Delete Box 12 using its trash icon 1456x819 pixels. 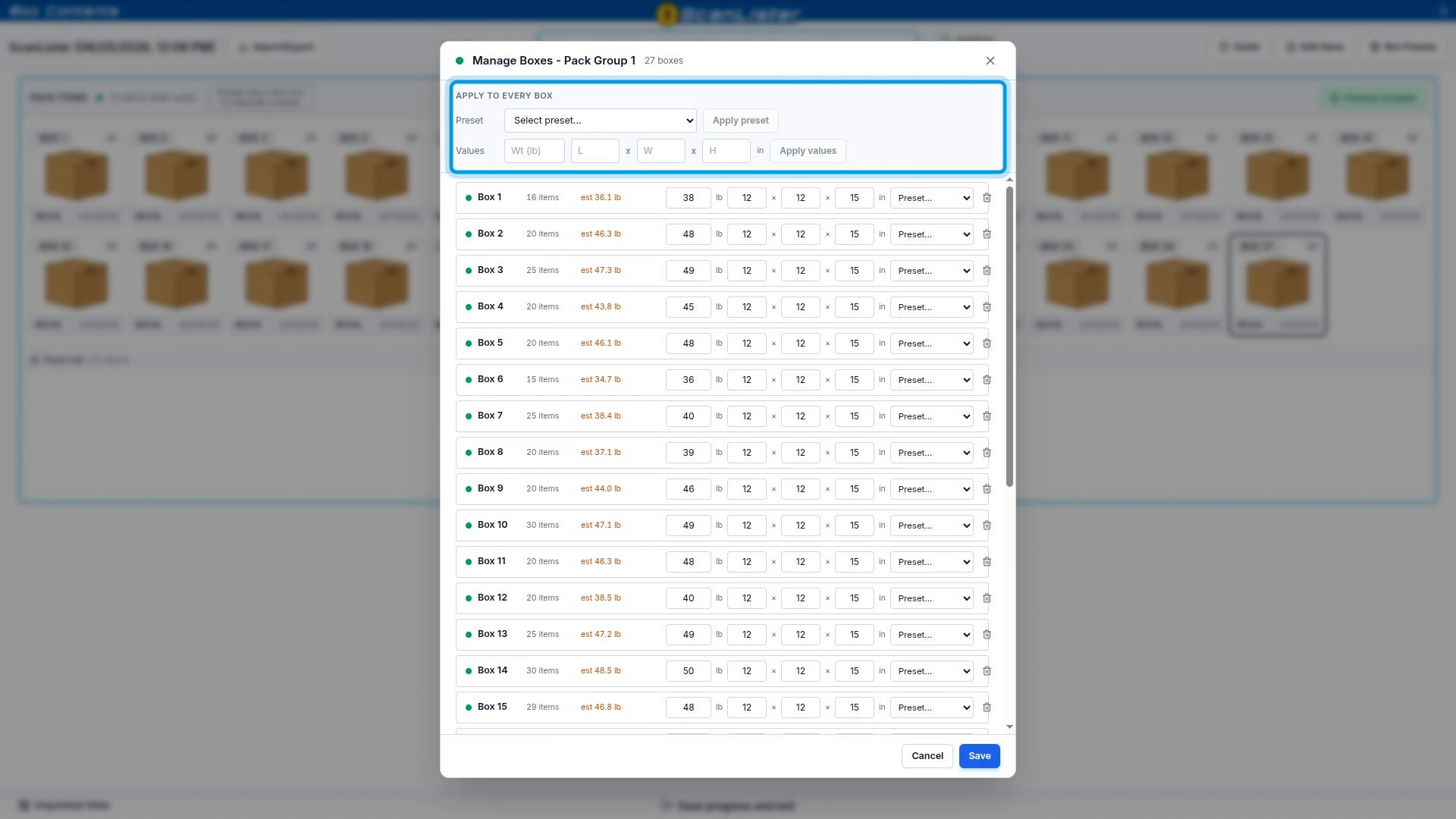point(987,598)
